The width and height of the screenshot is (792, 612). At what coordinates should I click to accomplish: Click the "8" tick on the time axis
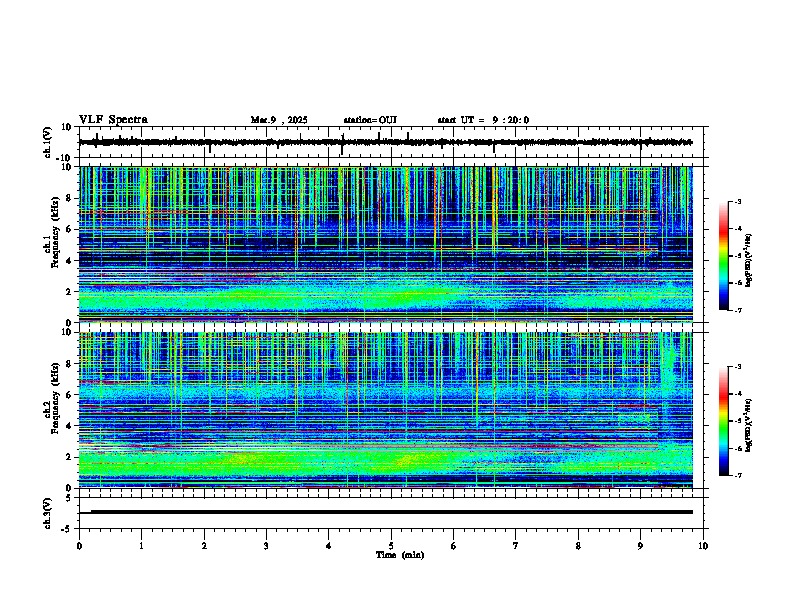click(x=578, y=546)
